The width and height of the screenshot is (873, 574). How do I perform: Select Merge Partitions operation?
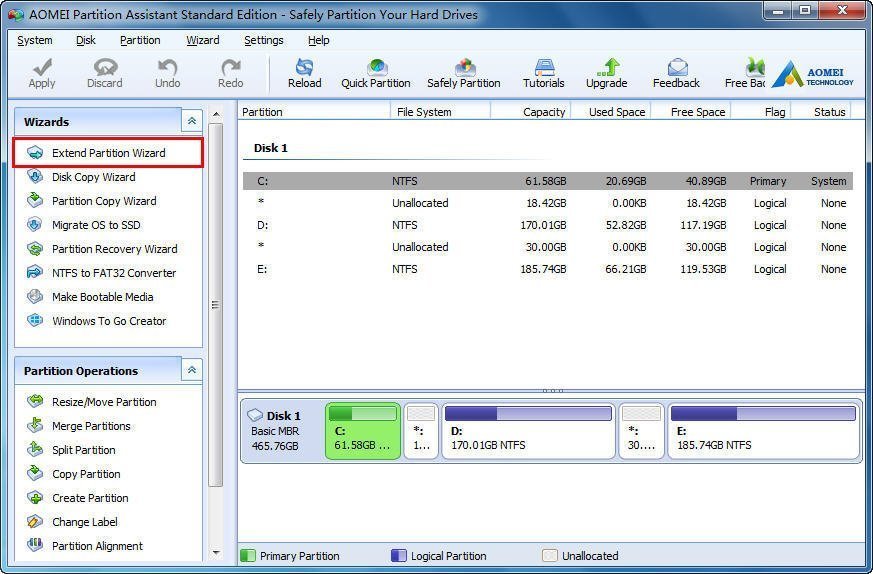91,426
